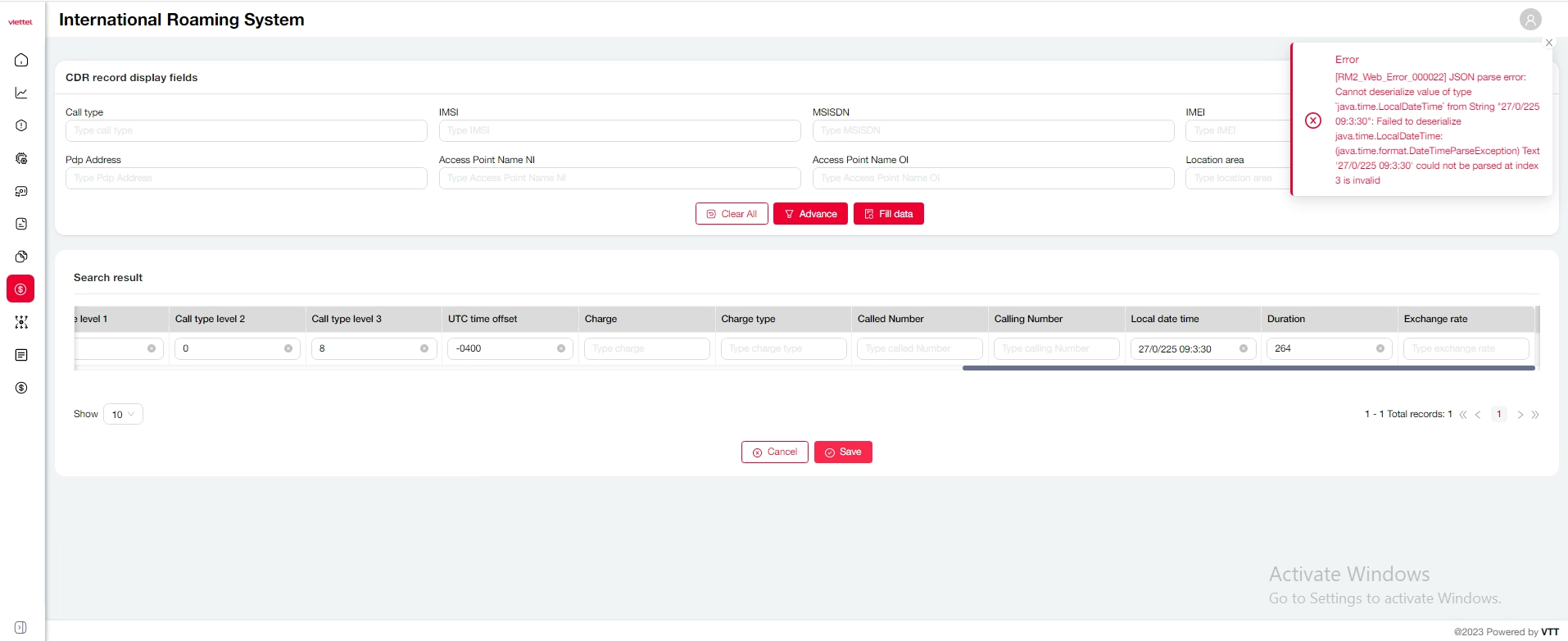
Task: Expand the sidebar with the bottom toggle
Action: (x=21, y=627)
